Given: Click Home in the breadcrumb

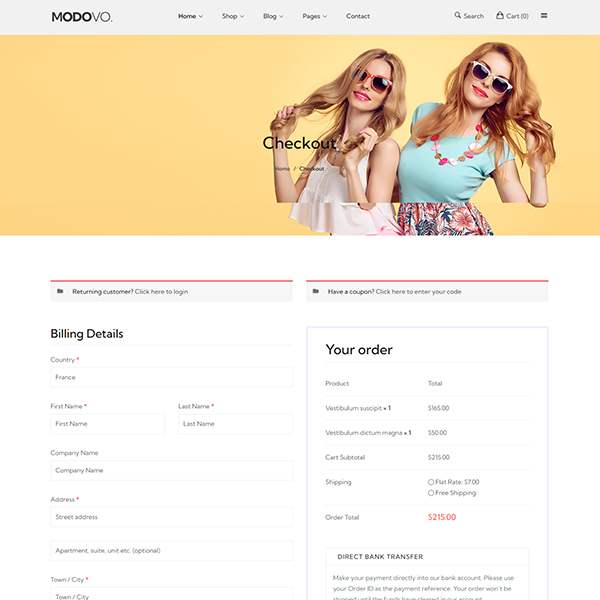Looking at the screenshot, I should pos(282,169).
